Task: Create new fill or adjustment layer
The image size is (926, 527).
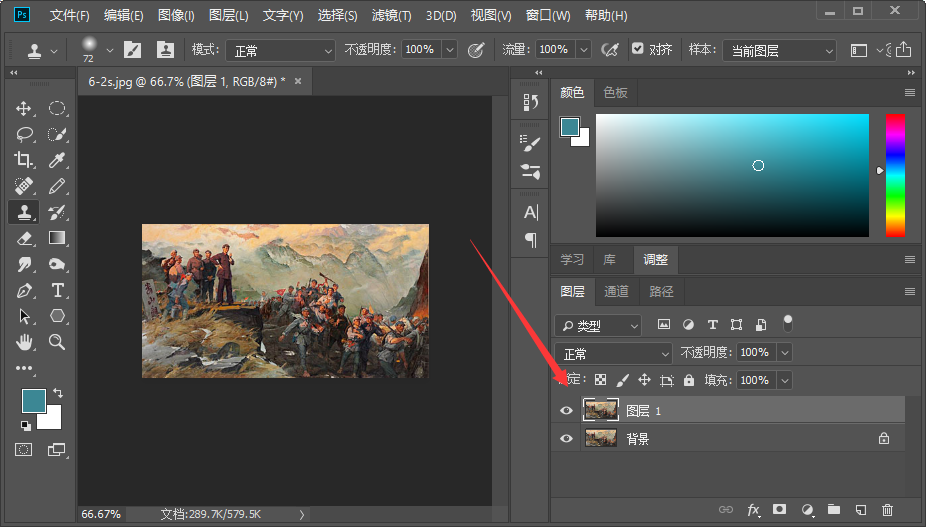Action: click(x=807, y=509)
